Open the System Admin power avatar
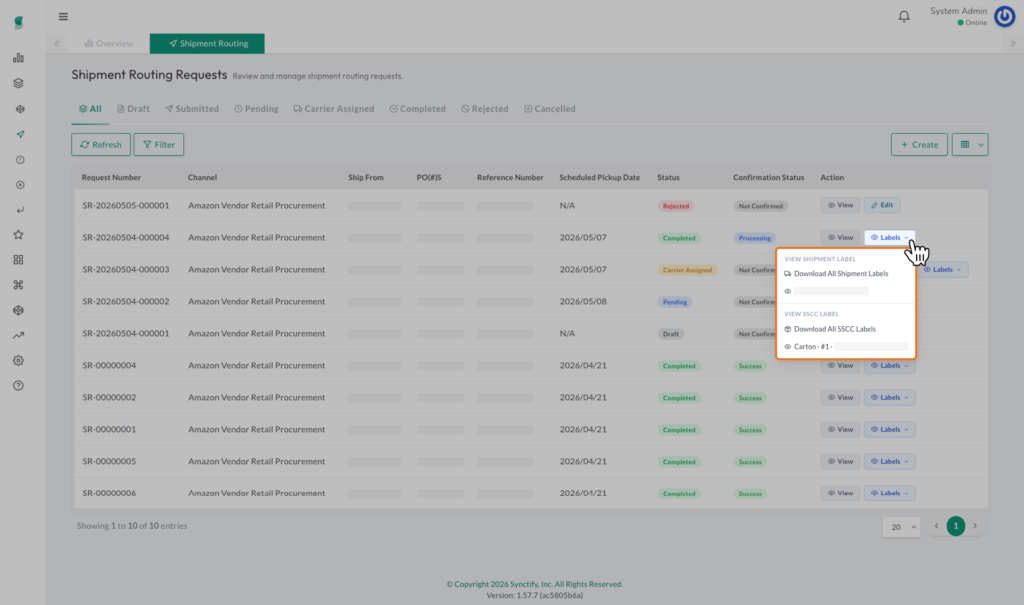Image resolution: width=1024 pixels, height=605 pixels. pyautogui.click(x=1004, y=16)
